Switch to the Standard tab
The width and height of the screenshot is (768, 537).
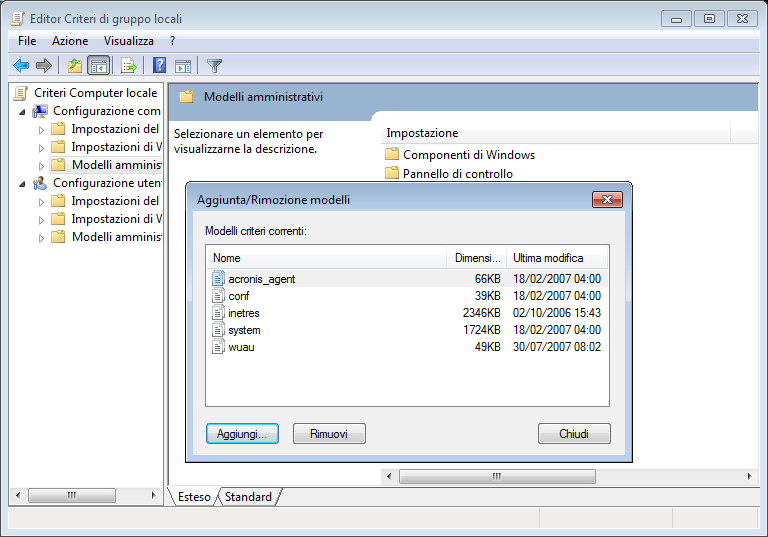(x=248, y=497)
